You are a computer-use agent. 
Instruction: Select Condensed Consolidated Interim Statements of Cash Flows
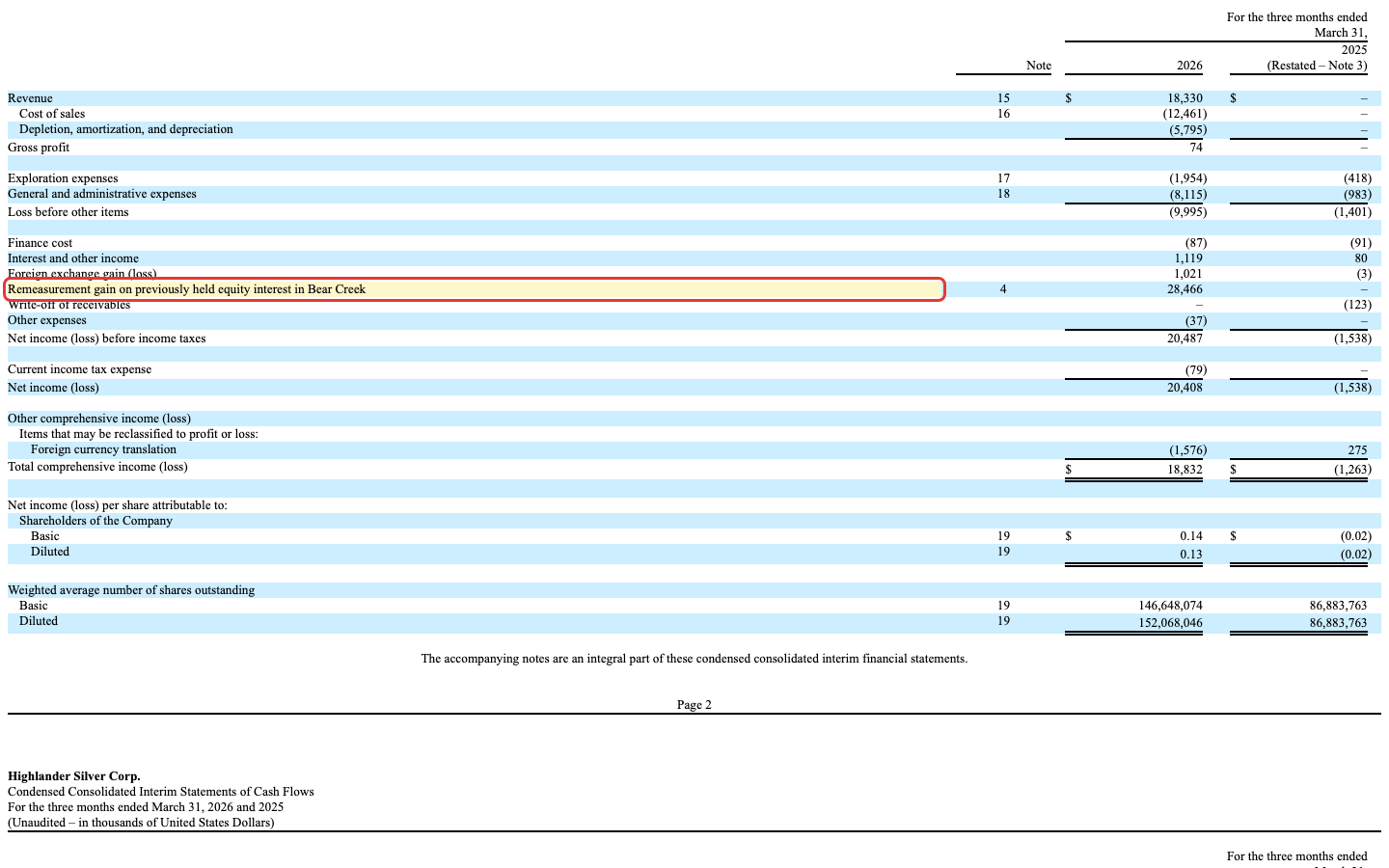coord(161,792)
